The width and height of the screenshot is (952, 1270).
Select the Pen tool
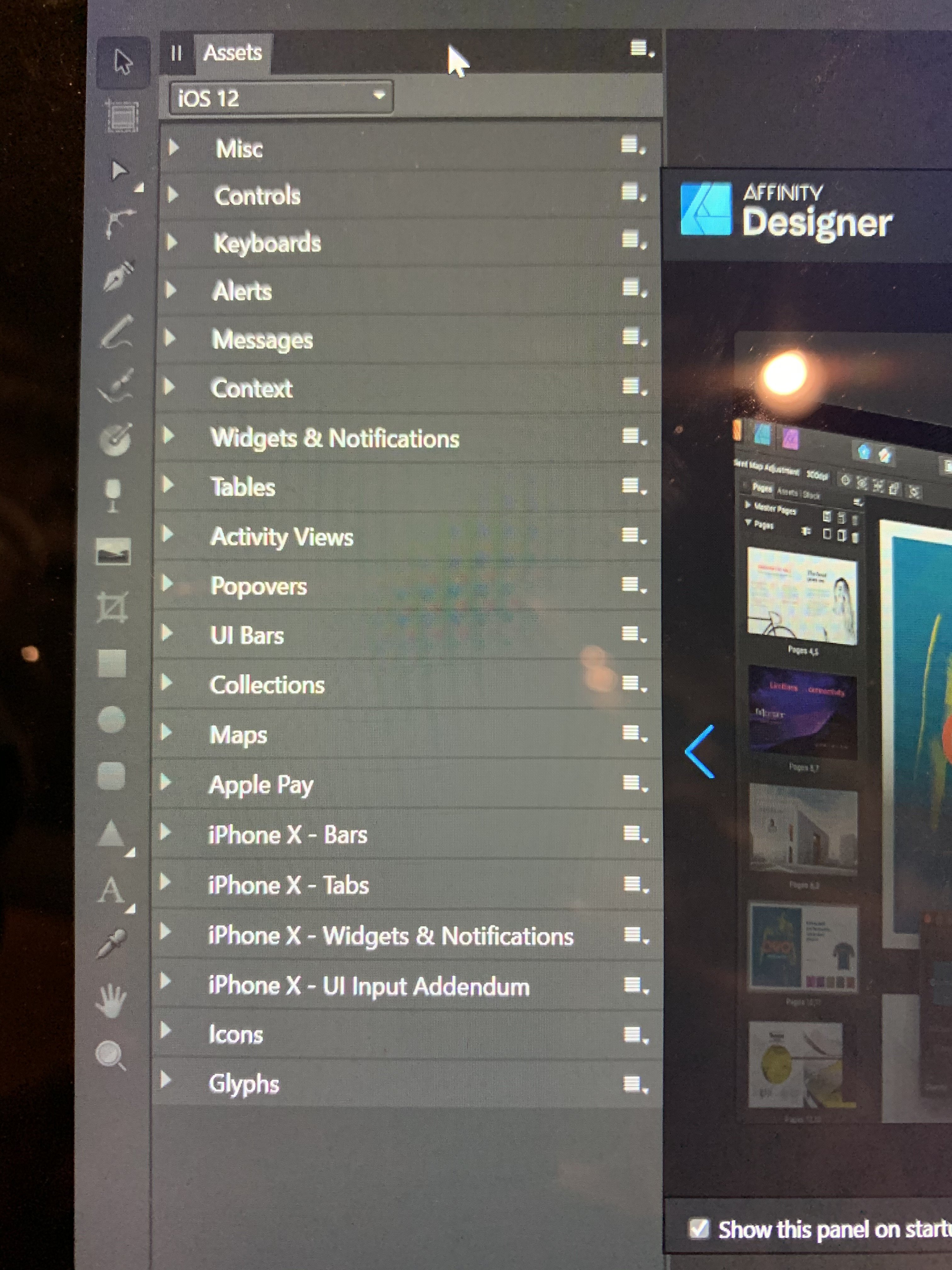118,276
